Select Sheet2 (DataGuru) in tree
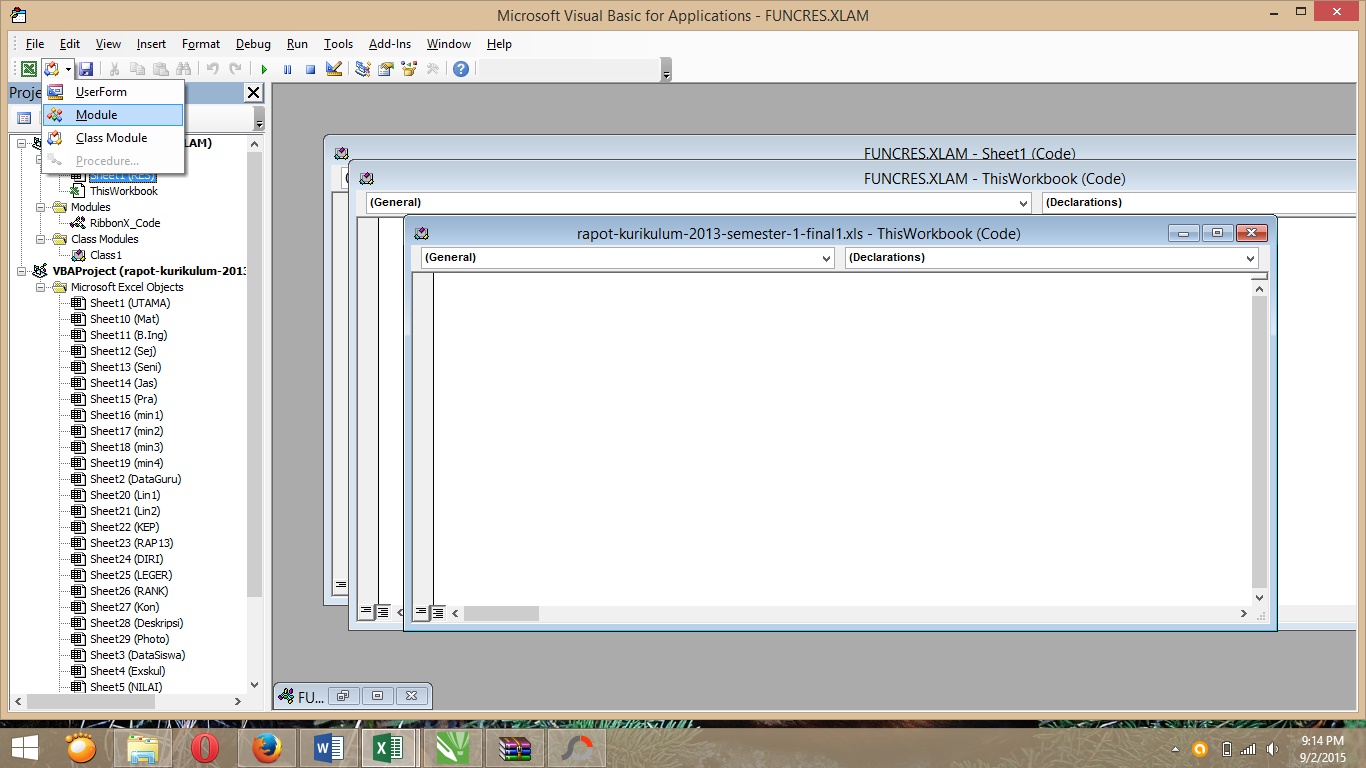 (135, 479)
